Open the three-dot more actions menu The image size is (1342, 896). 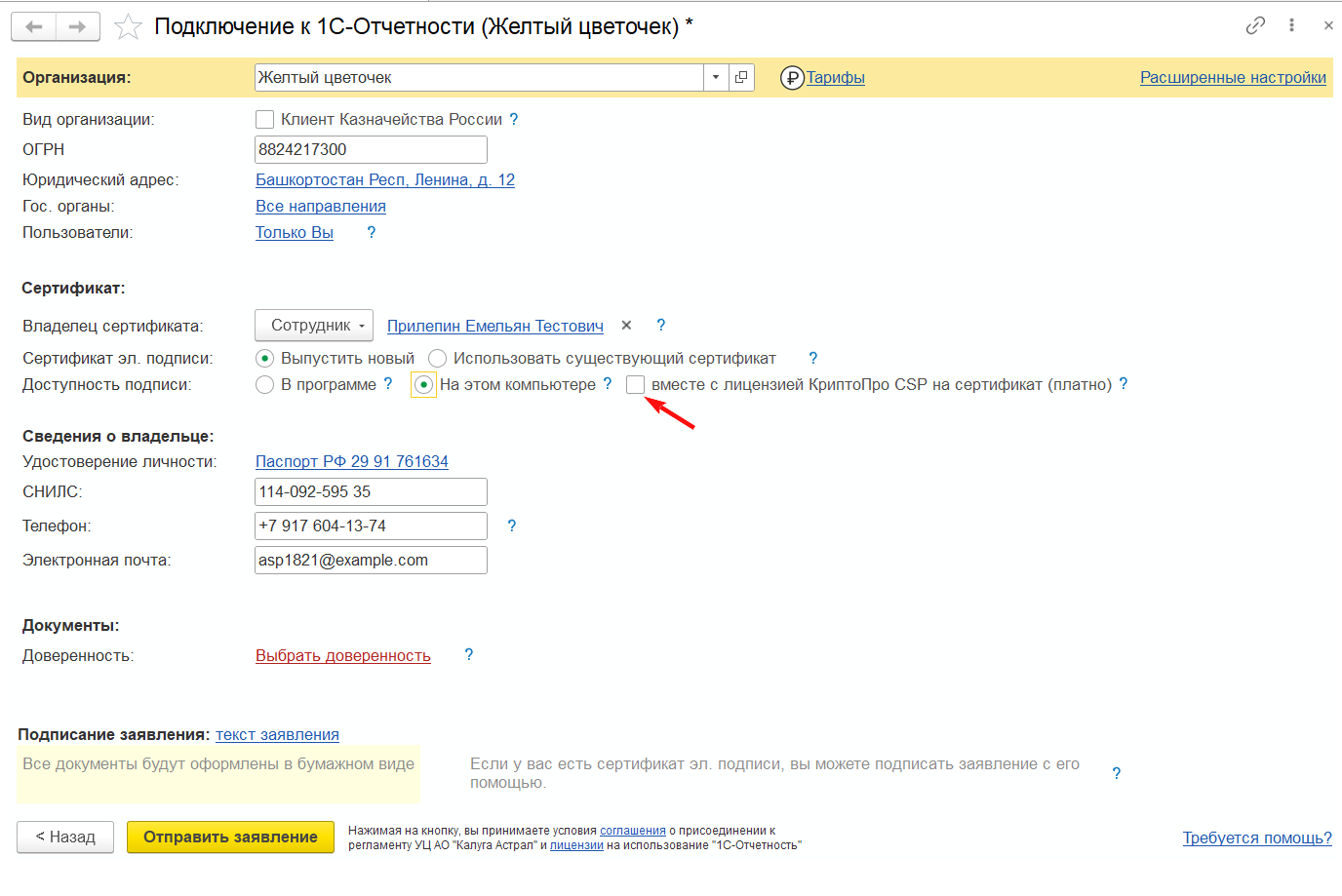1291,25
